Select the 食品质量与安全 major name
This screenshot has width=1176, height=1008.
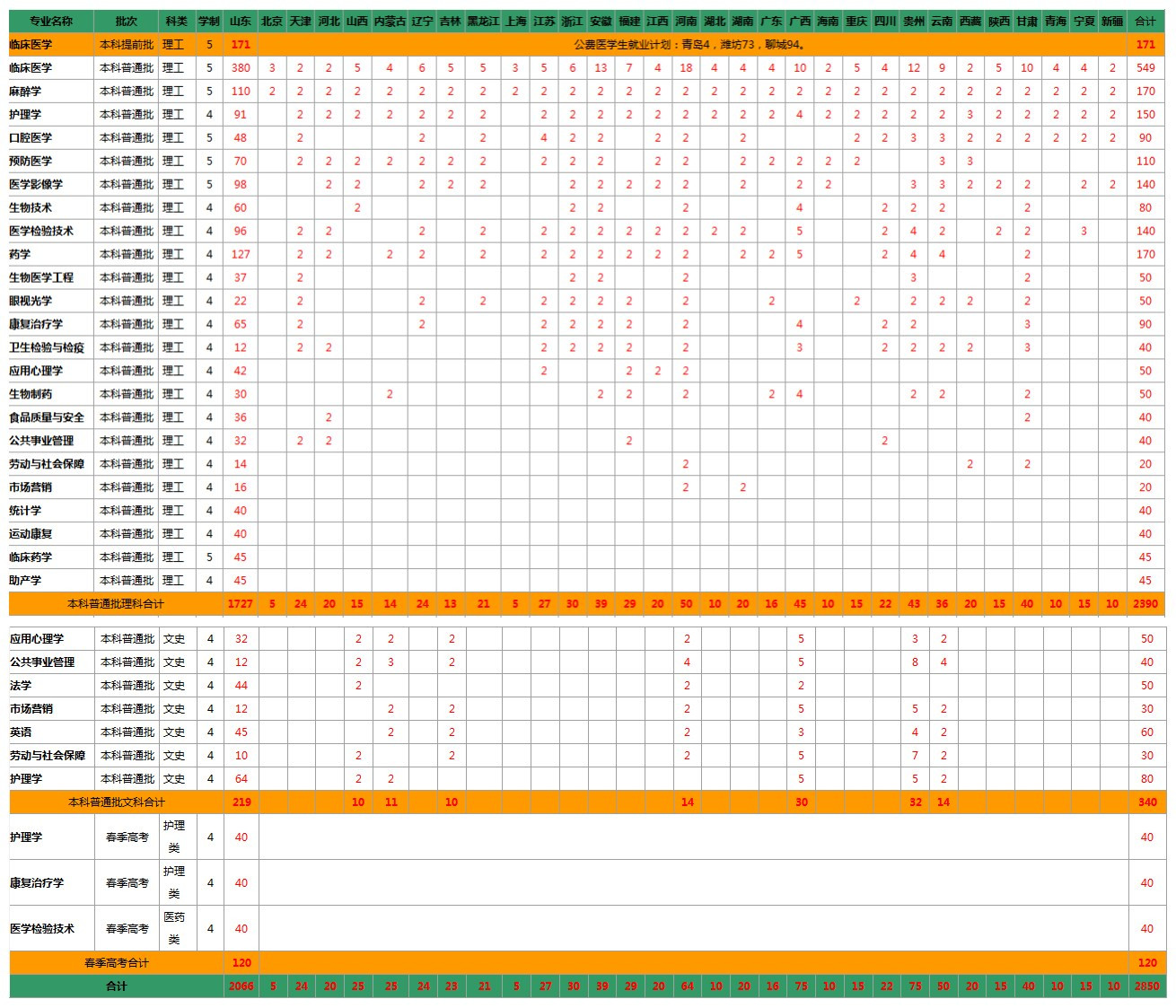coord(47,417)
